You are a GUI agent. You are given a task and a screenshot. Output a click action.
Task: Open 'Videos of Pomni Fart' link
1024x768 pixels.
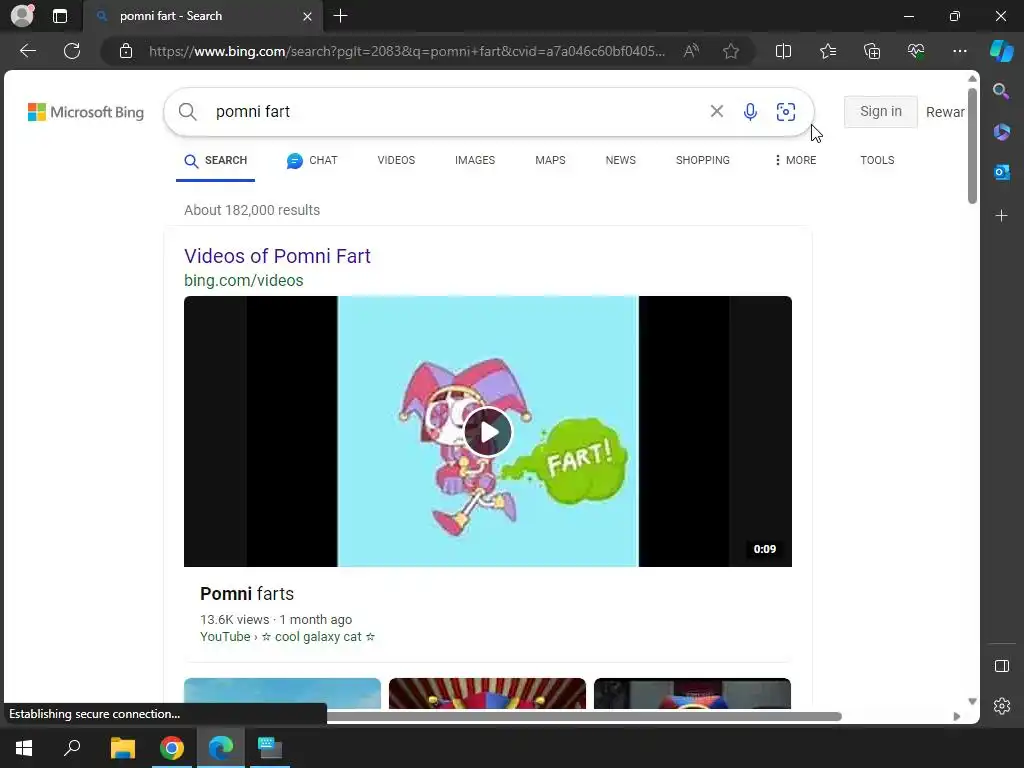(277, 256)
